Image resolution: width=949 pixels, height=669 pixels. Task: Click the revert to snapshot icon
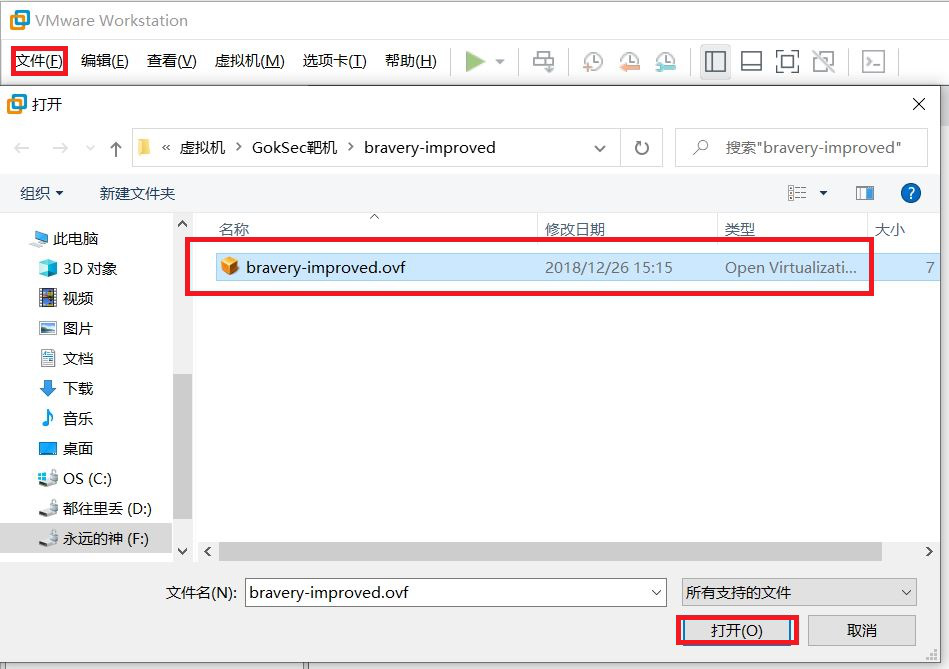click(629, 61)
